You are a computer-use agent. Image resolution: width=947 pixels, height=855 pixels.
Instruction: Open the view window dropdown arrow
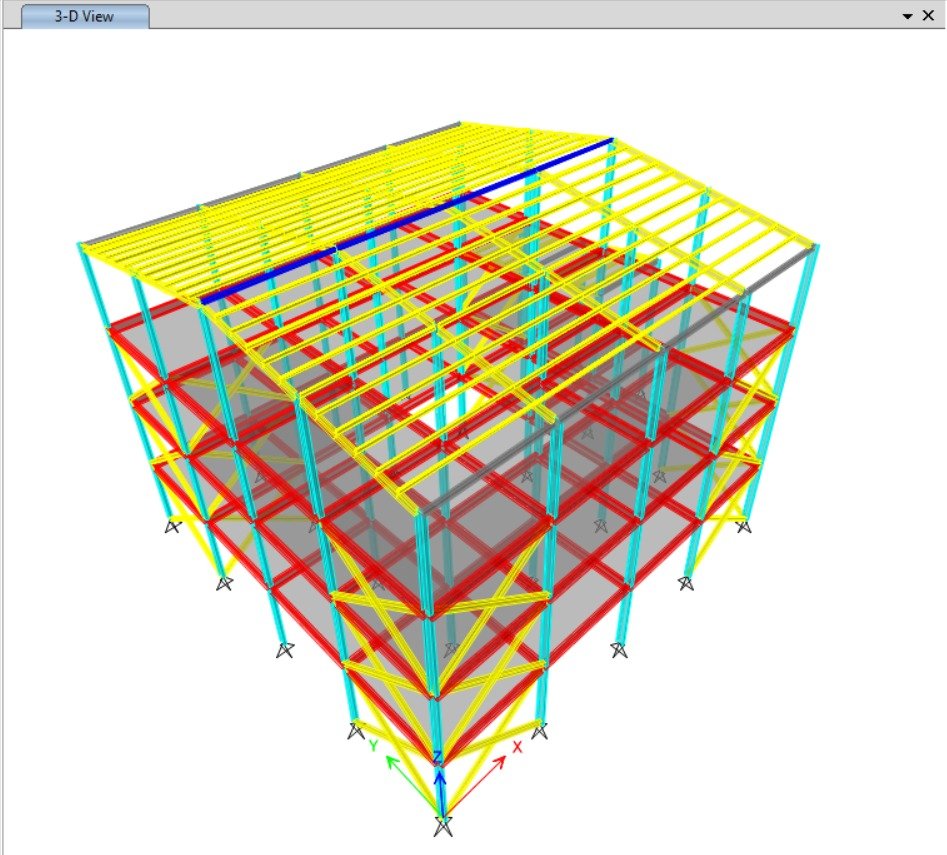[x=907, y=17]
